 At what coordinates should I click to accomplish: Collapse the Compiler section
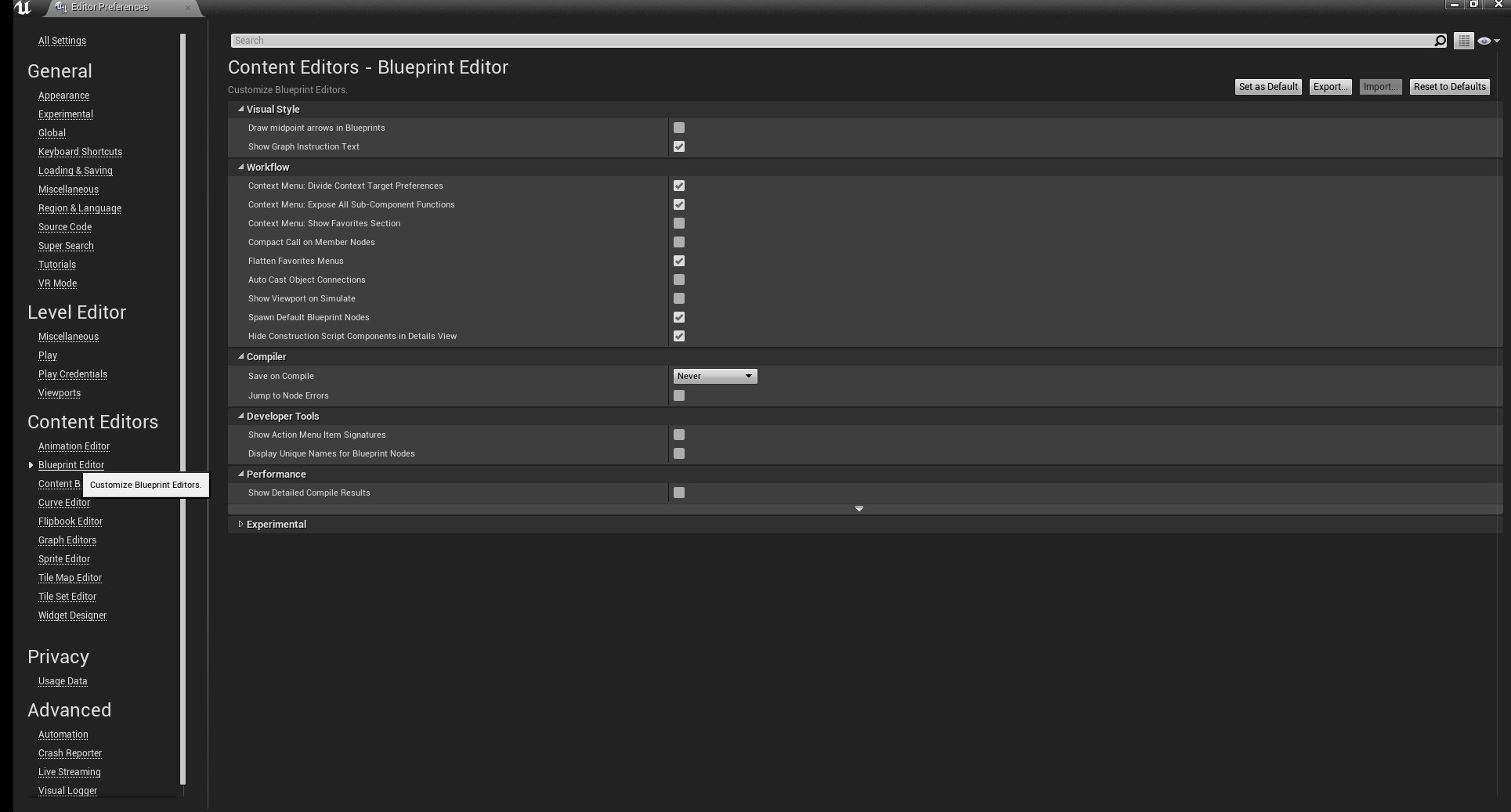coord(240,357)
